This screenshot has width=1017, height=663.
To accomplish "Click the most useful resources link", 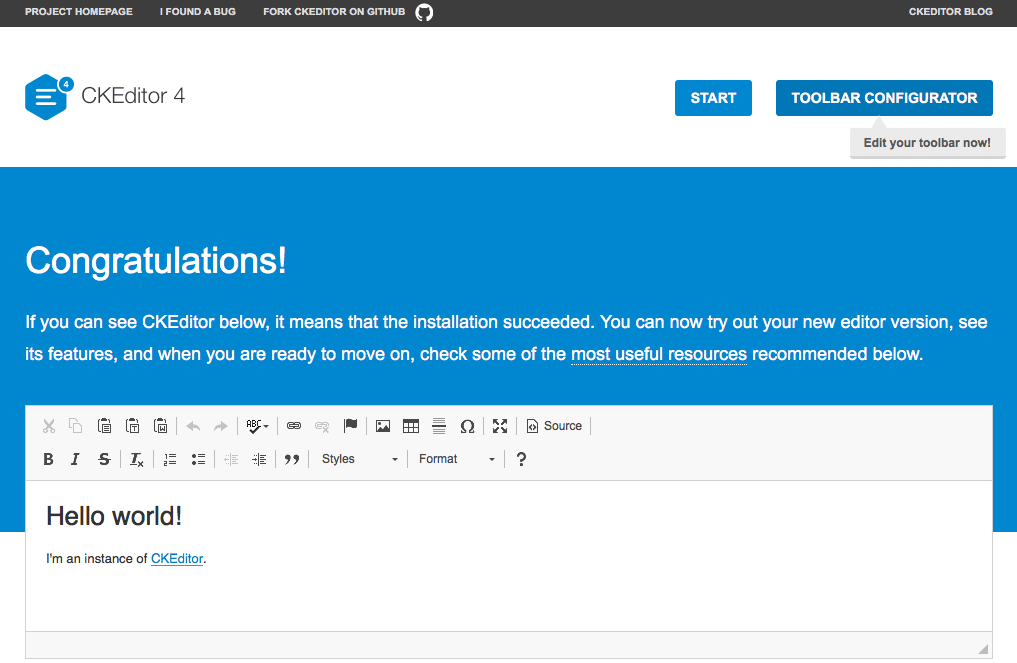I will [x=659, y=354].
